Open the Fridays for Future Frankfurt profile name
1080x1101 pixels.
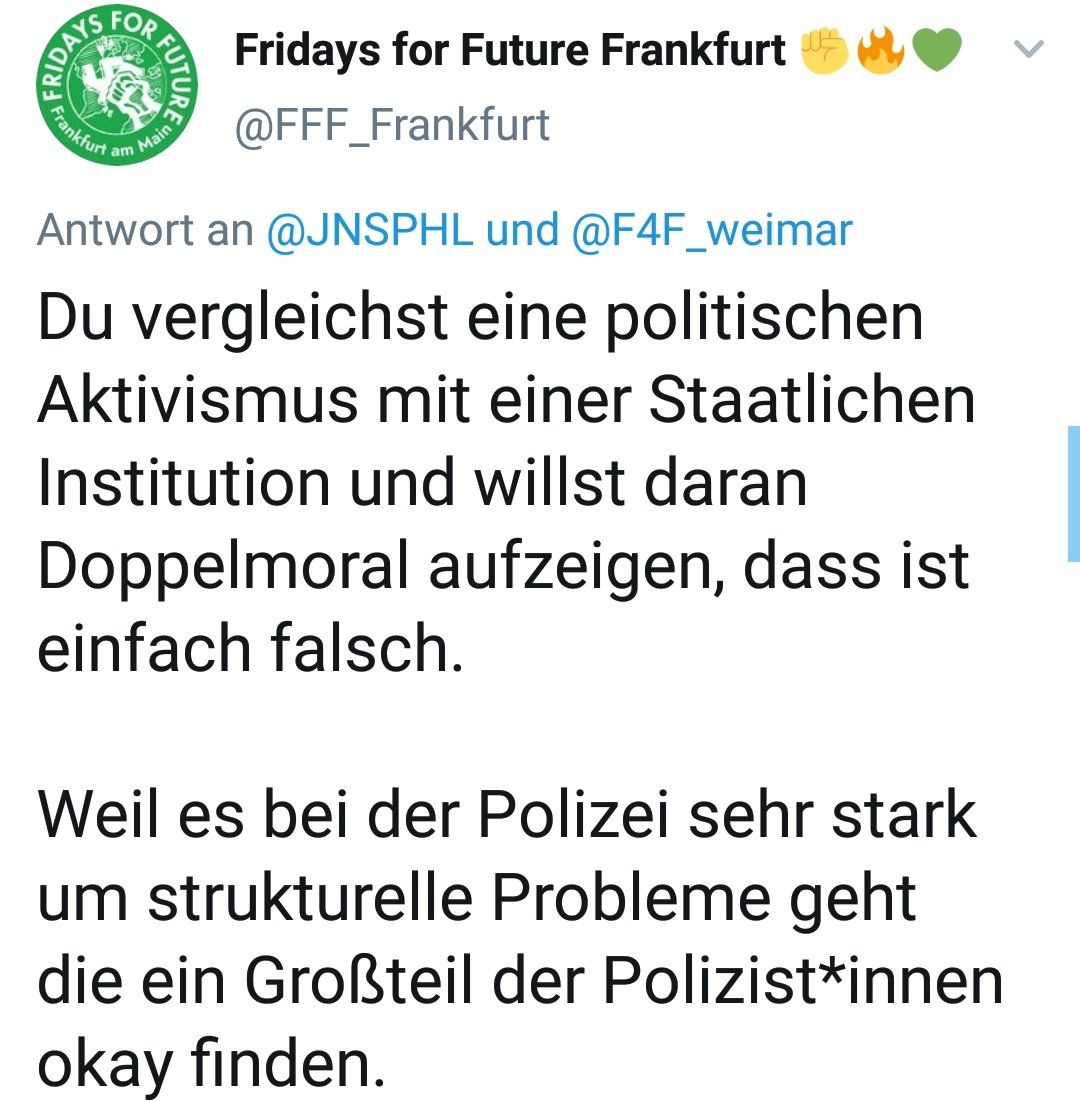tap(510, 51)
